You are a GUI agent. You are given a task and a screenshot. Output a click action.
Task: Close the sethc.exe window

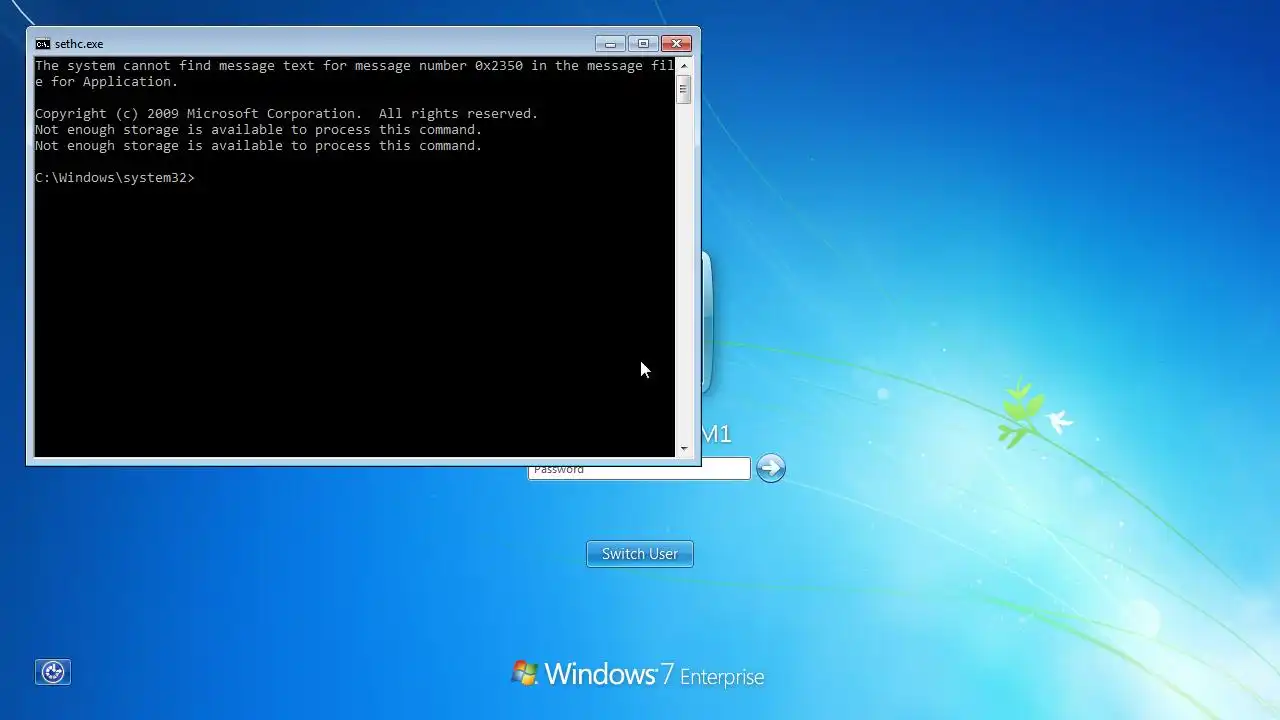(676, 44)
